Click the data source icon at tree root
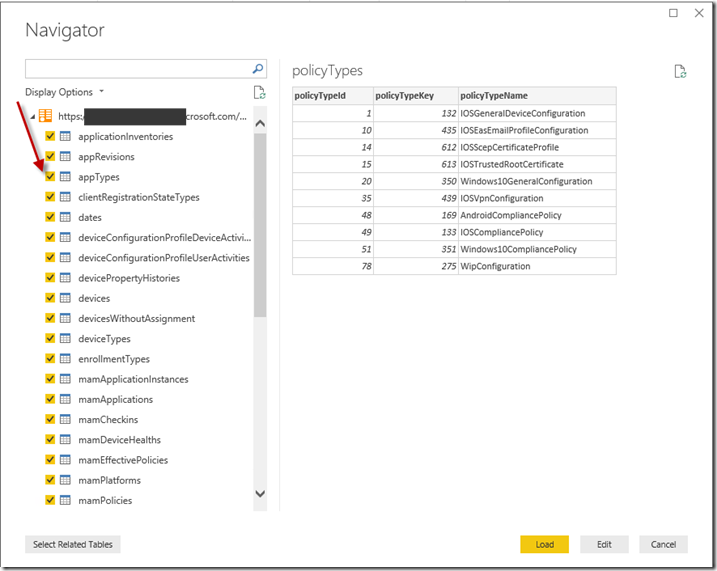This screenshot has width=717, height=571. pyautogui.click(x=45, y=117)
